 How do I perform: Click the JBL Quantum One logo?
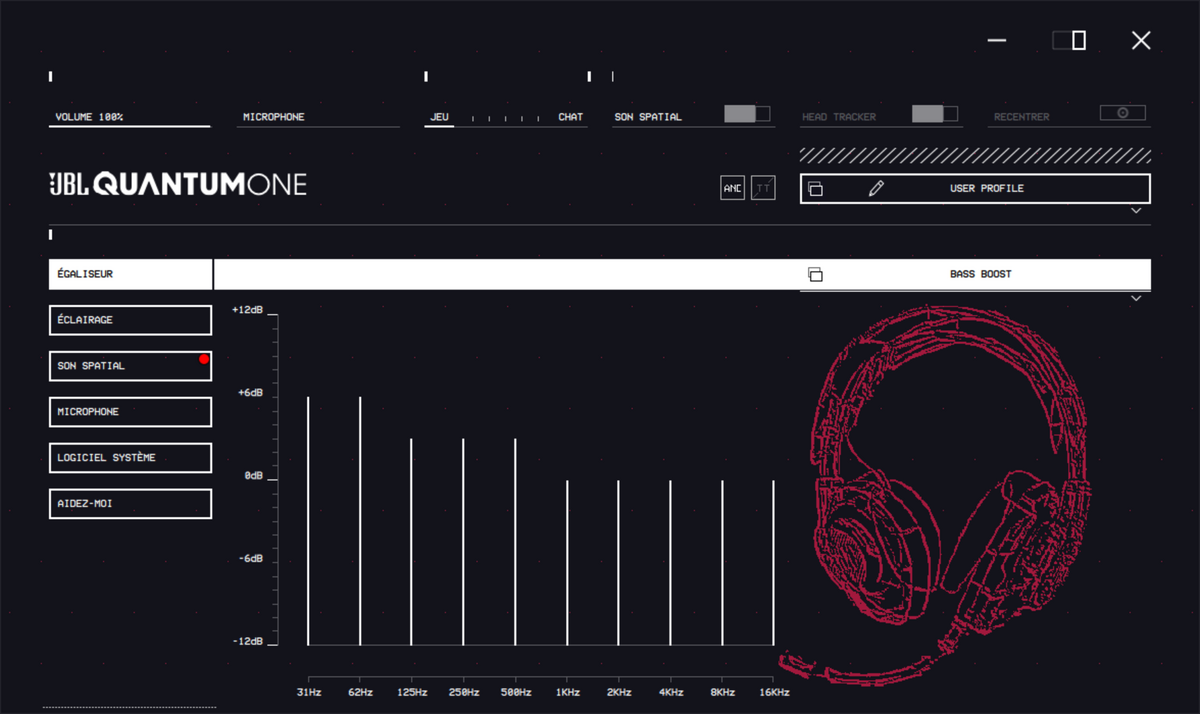click(x=178, y=184)
